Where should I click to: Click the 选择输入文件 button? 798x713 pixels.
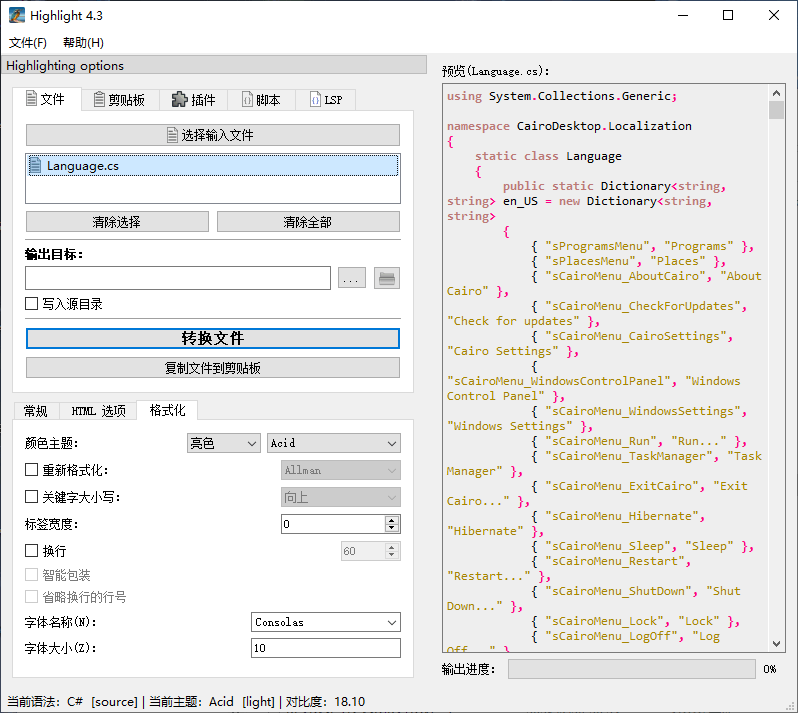click(213, 135)
